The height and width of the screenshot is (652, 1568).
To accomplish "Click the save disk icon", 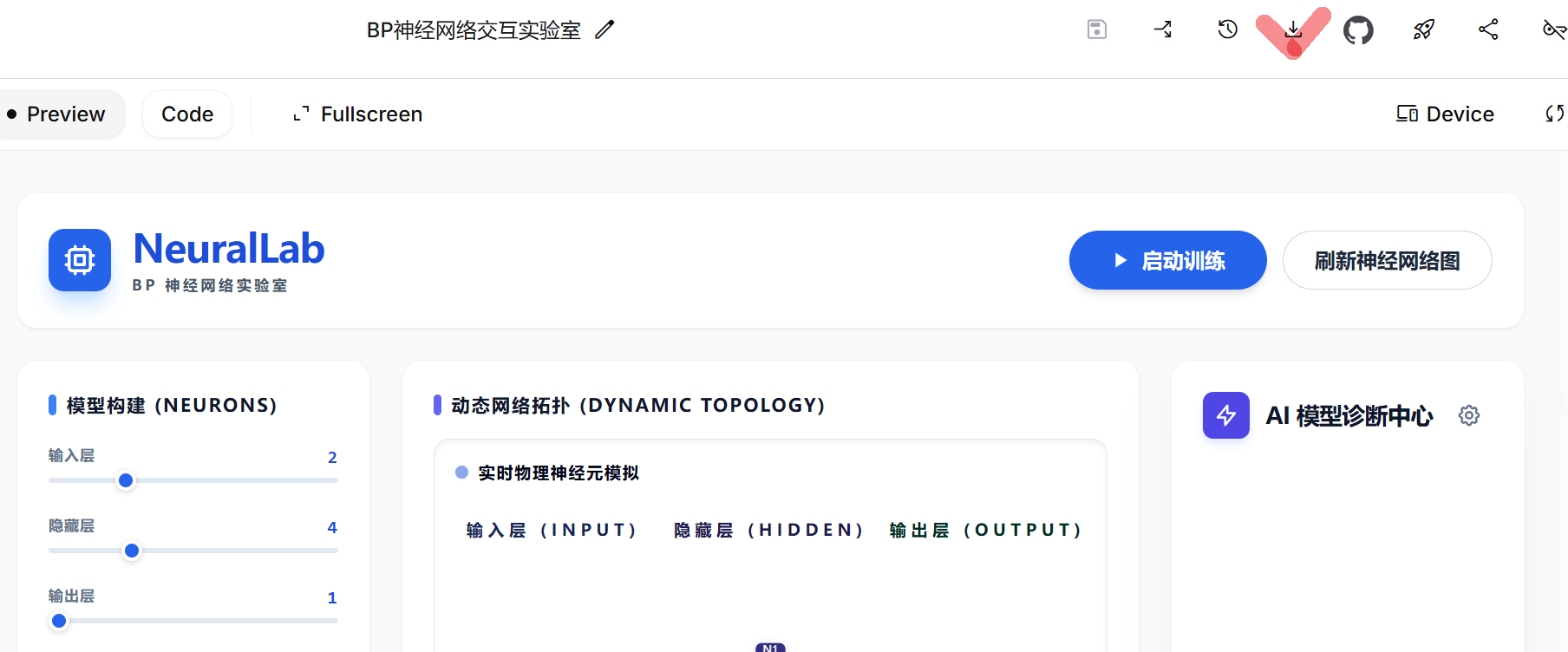I will click(1097, 29).
